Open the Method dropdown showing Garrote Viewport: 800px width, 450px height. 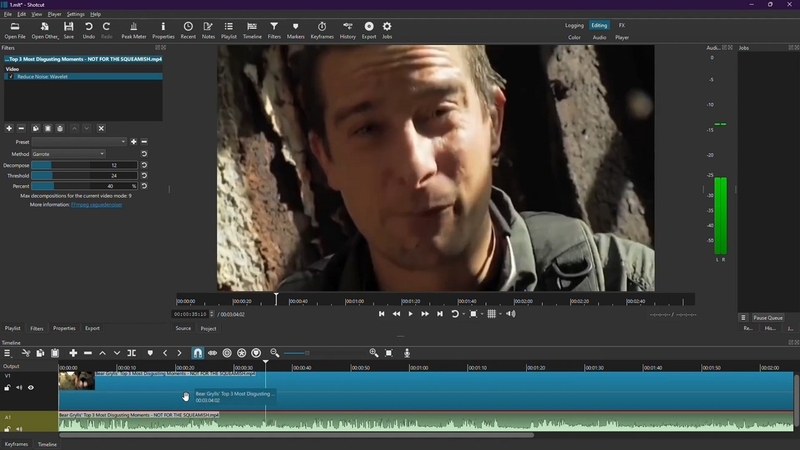68,154
